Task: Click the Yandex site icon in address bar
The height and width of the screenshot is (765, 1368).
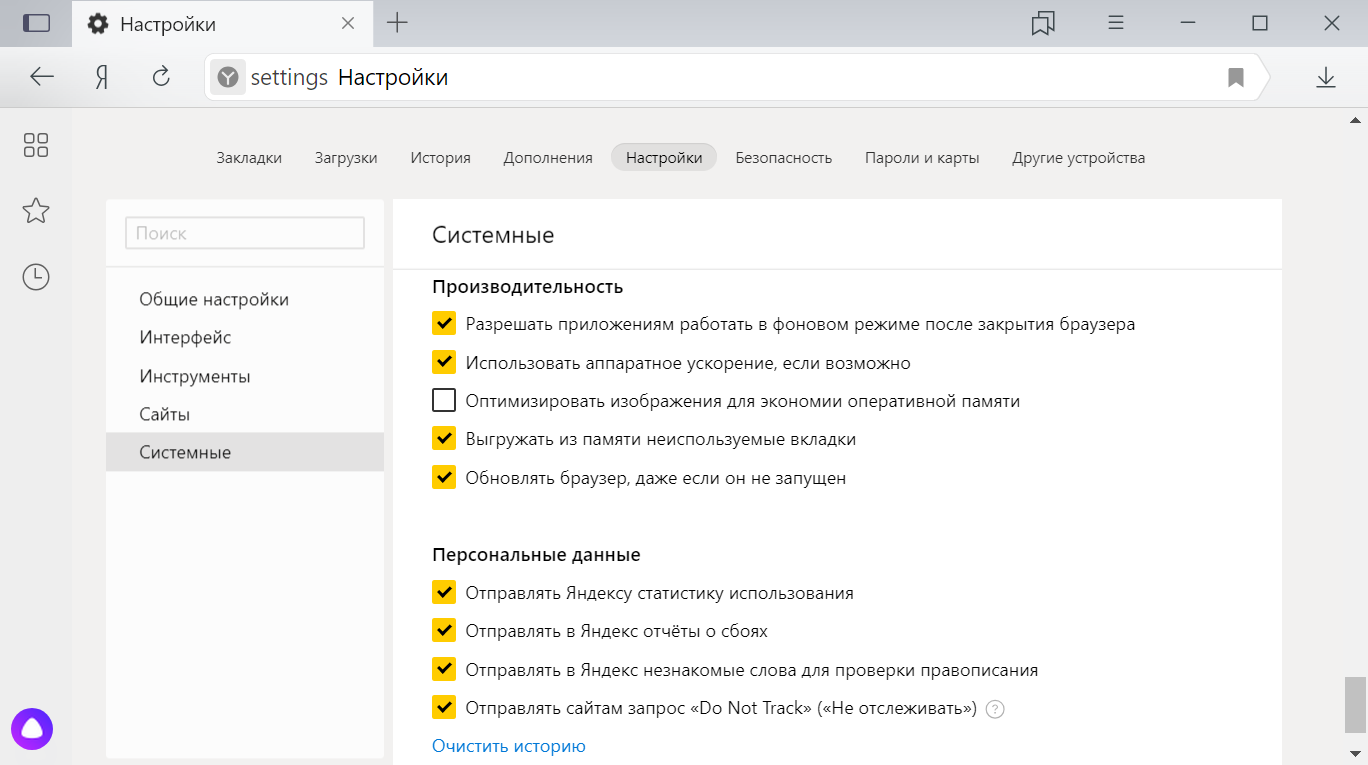Action: click(x=228, y=77)
